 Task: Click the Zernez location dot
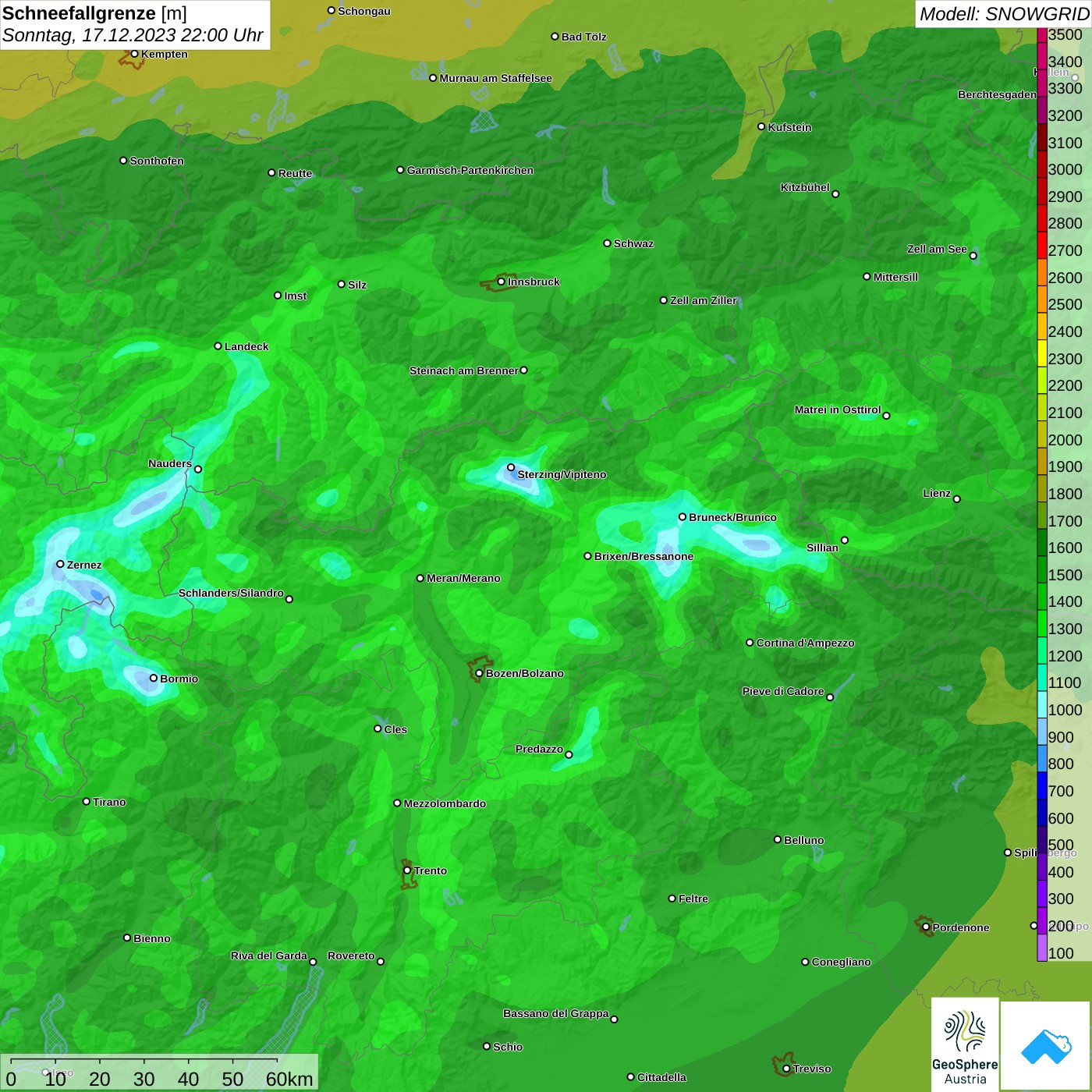pos(60,564)
